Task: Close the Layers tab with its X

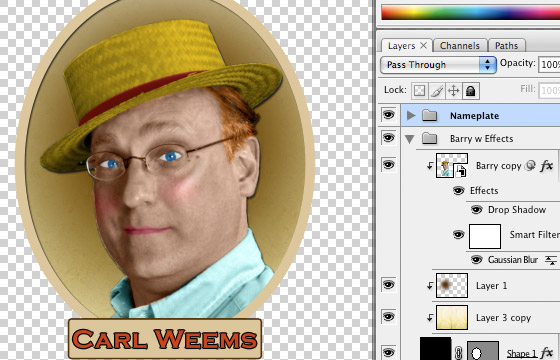Action: pos(424,45)
